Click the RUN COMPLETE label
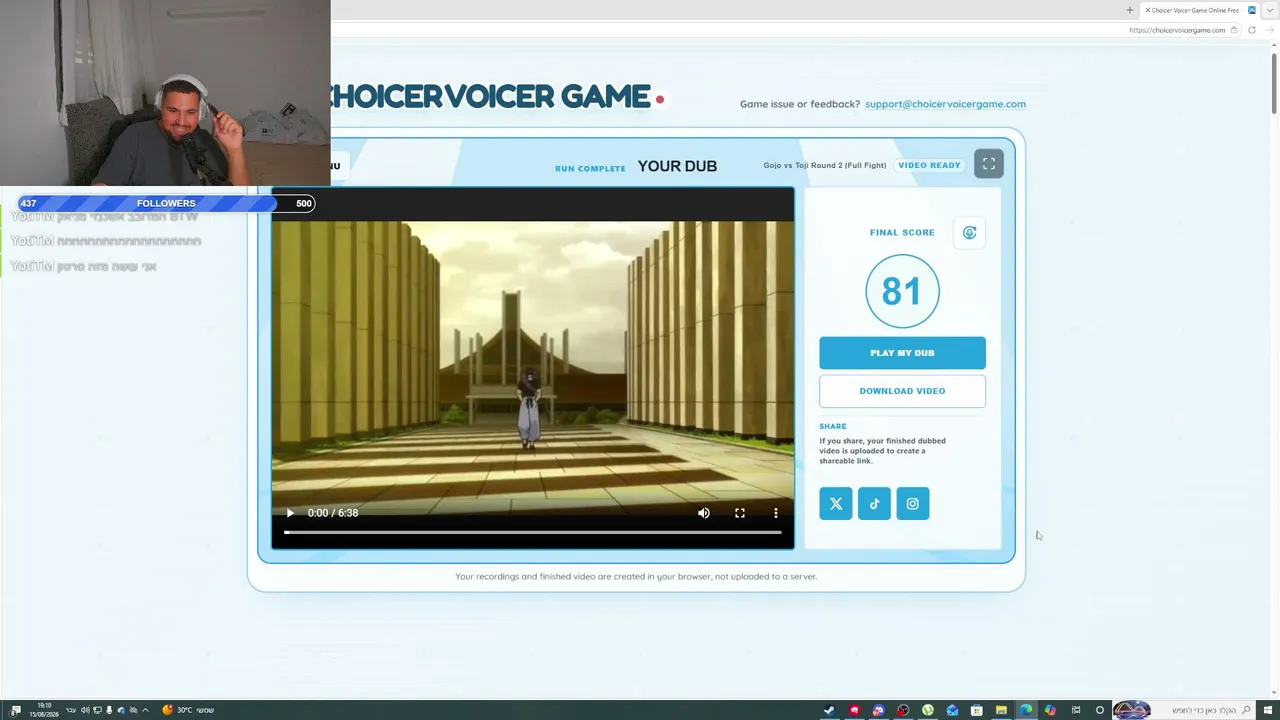The image size is (1280, 720). [590, 168]
